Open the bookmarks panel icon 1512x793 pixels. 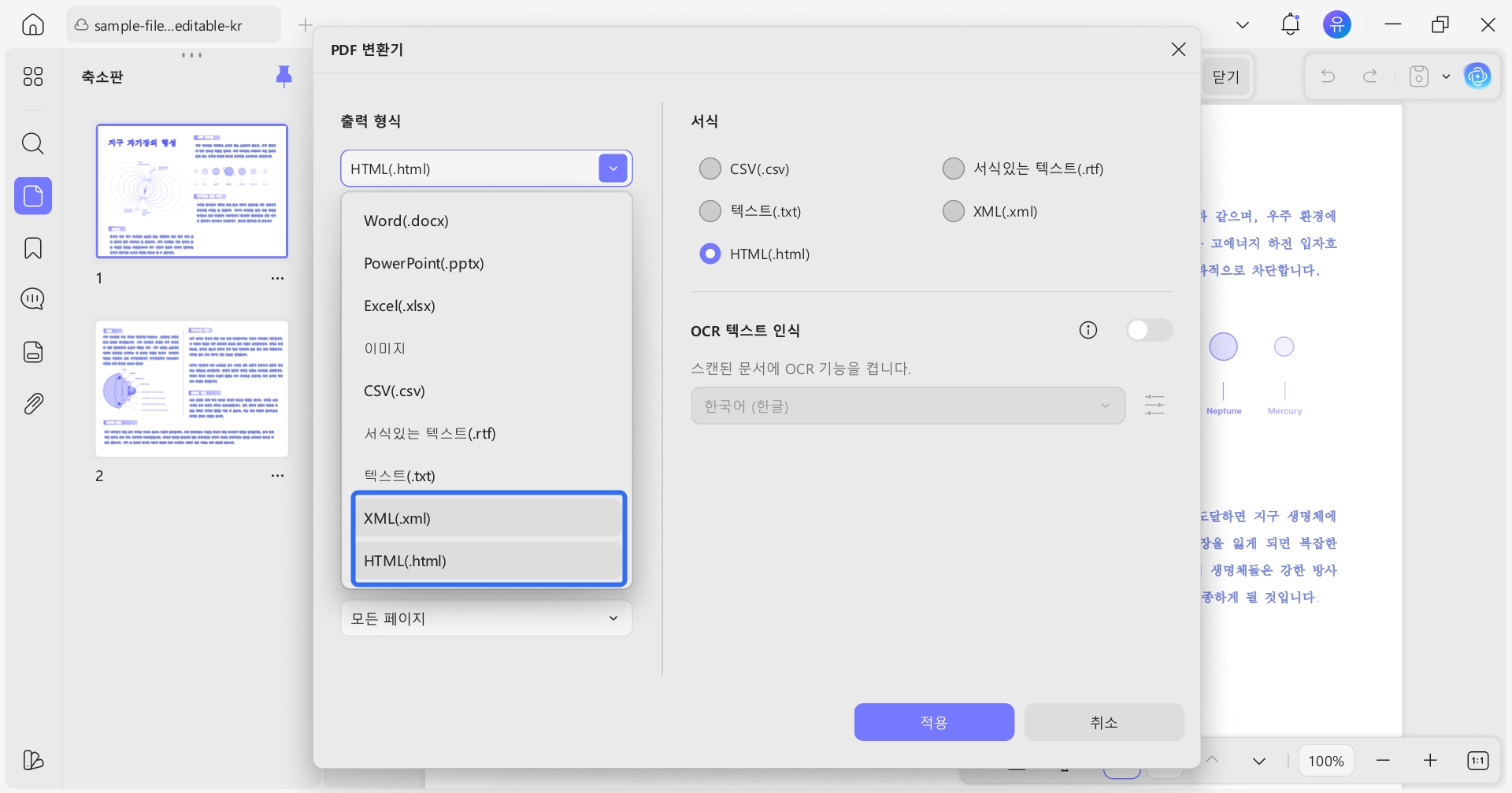pyautogui.click(x=33, y=248)
